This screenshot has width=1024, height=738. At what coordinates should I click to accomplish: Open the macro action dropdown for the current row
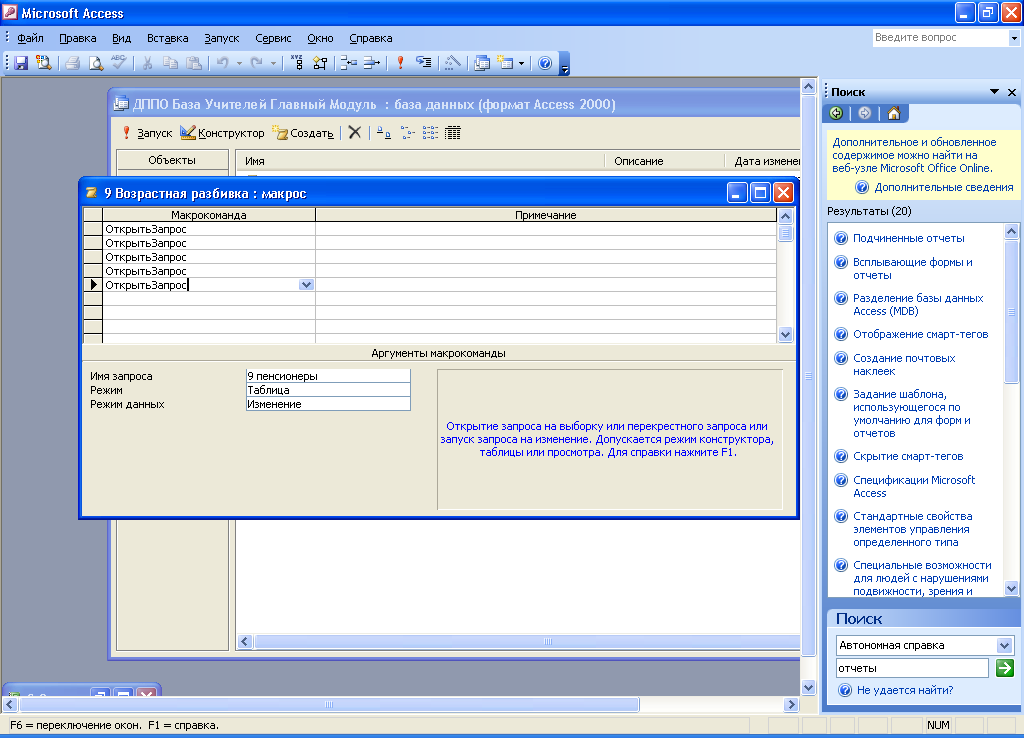pyautogui.click(x=306, y=285)
